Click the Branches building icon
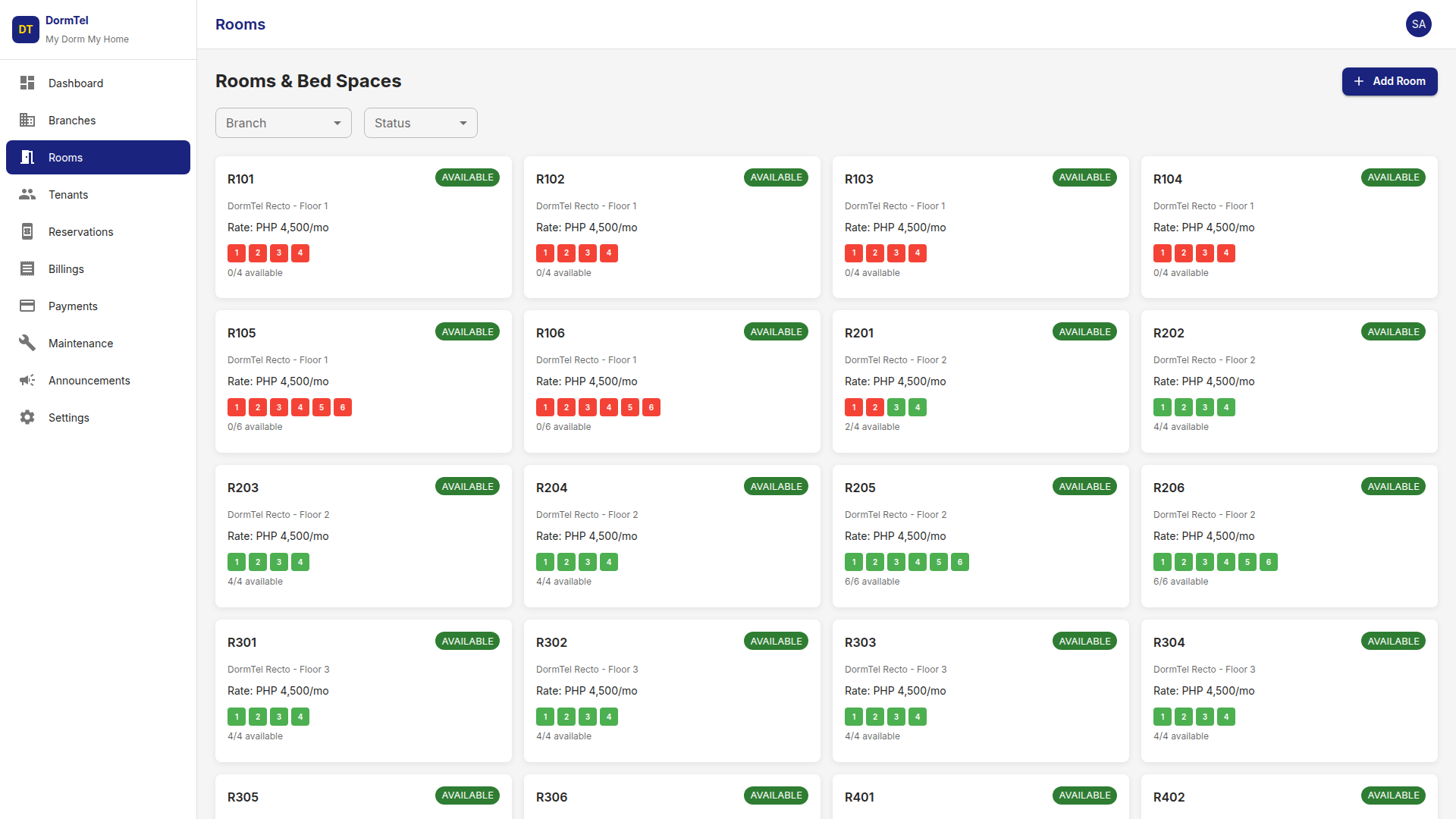The width and height of the screenshot is (1456, 819). (27, 120)
